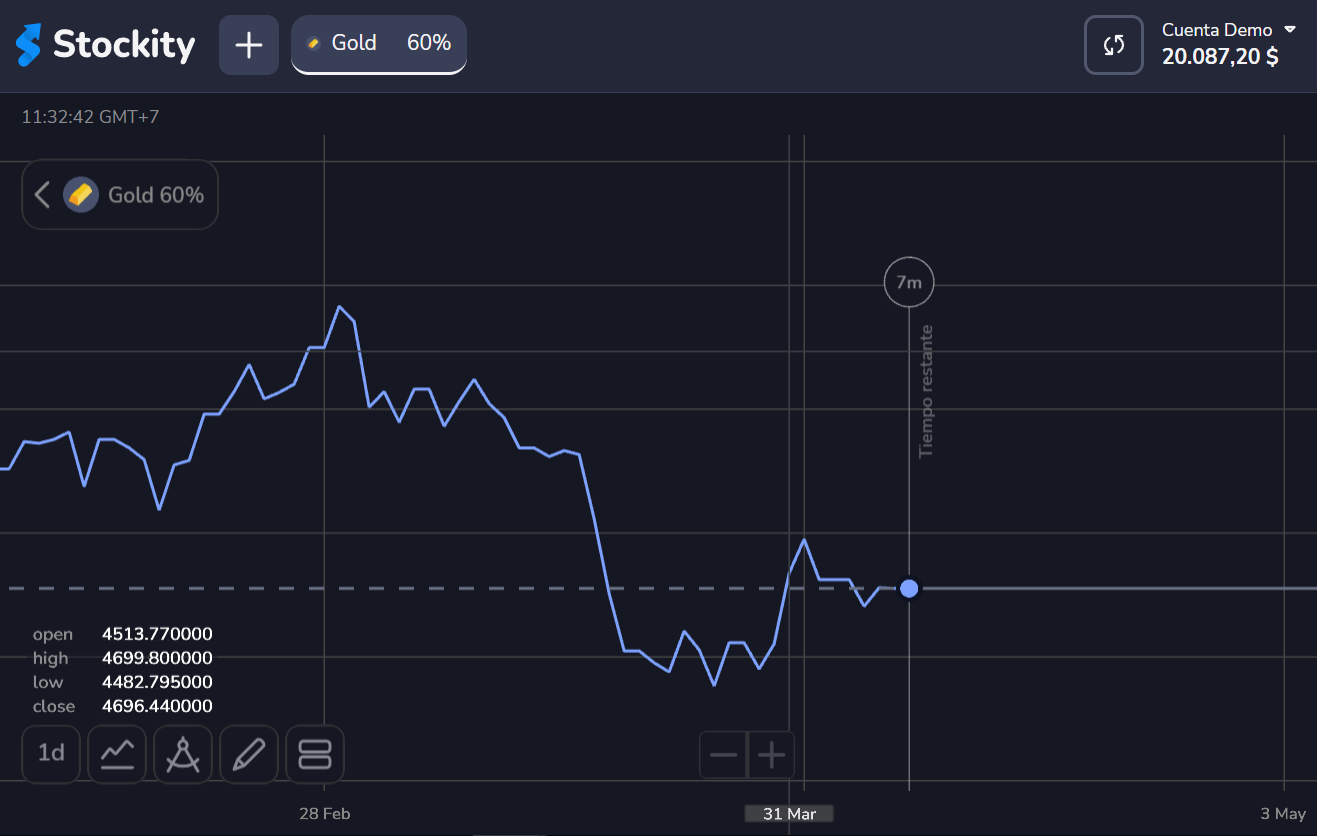Click the high value 4699.800000

(157, 658)
